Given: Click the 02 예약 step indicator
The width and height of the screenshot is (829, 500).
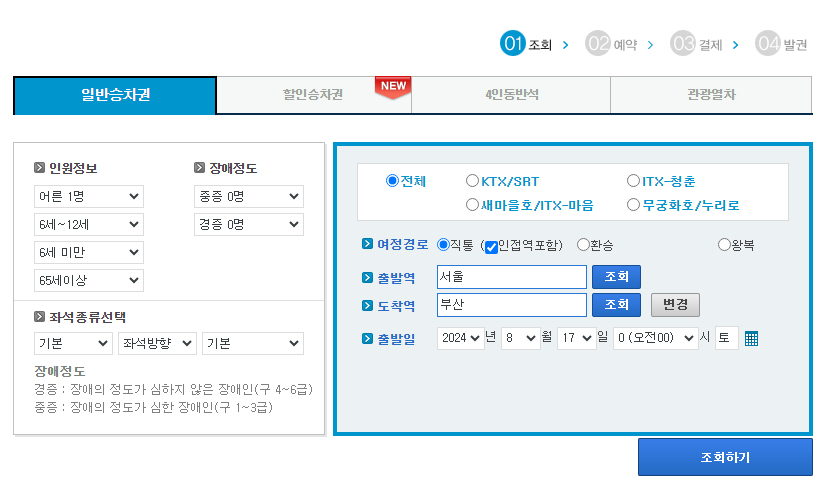Looking at the screenshot, I should point(612,44).
